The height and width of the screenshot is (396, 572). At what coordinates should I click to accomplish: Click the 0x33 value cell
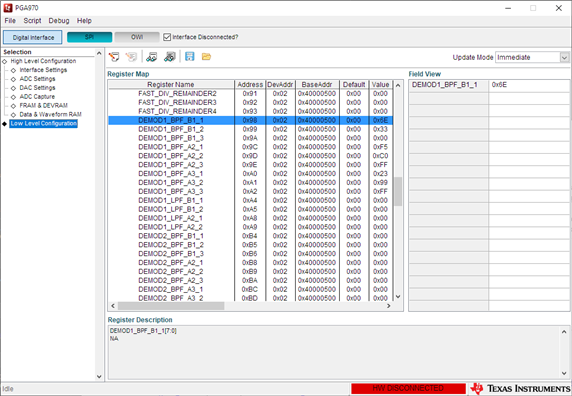(x=380, y=129)
